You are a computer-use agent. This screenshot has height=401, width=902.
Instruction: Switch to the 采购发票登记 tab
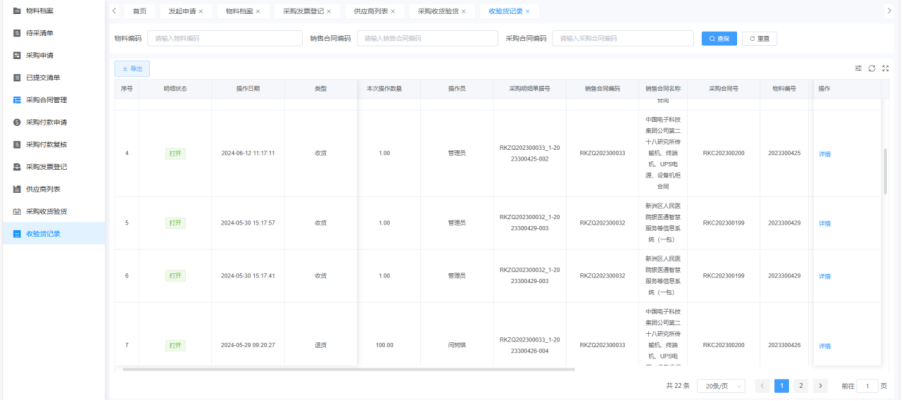point(303,11)
